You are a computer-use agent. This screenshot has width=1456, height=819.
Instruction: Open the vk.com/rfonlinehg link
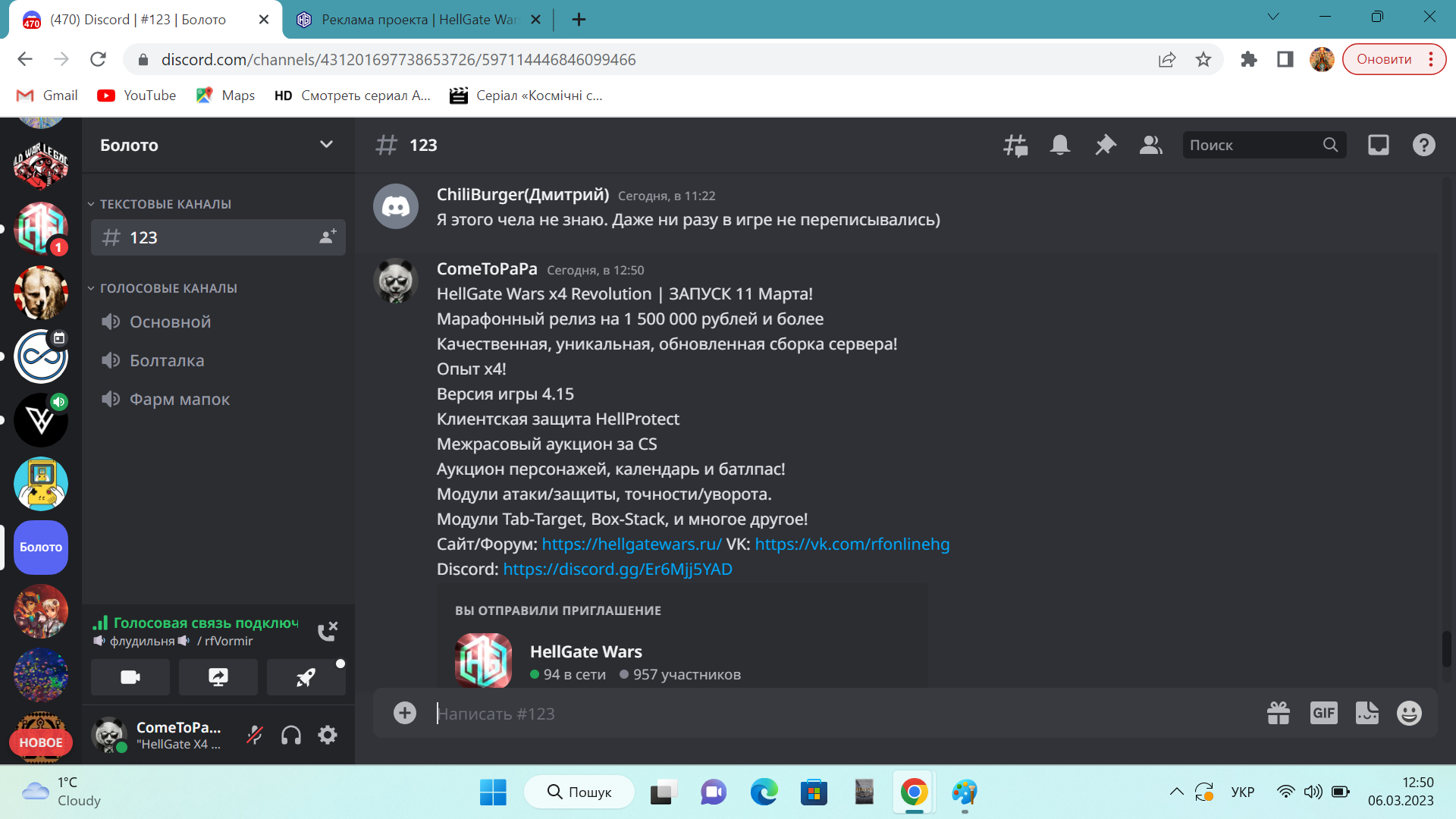coord(852,544)
